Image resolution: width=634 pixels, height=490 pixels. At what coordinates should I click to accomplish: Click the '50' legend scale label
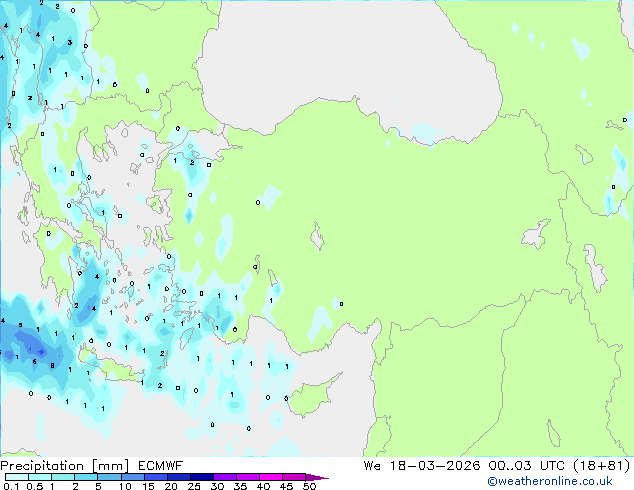[x=309, y=486]
